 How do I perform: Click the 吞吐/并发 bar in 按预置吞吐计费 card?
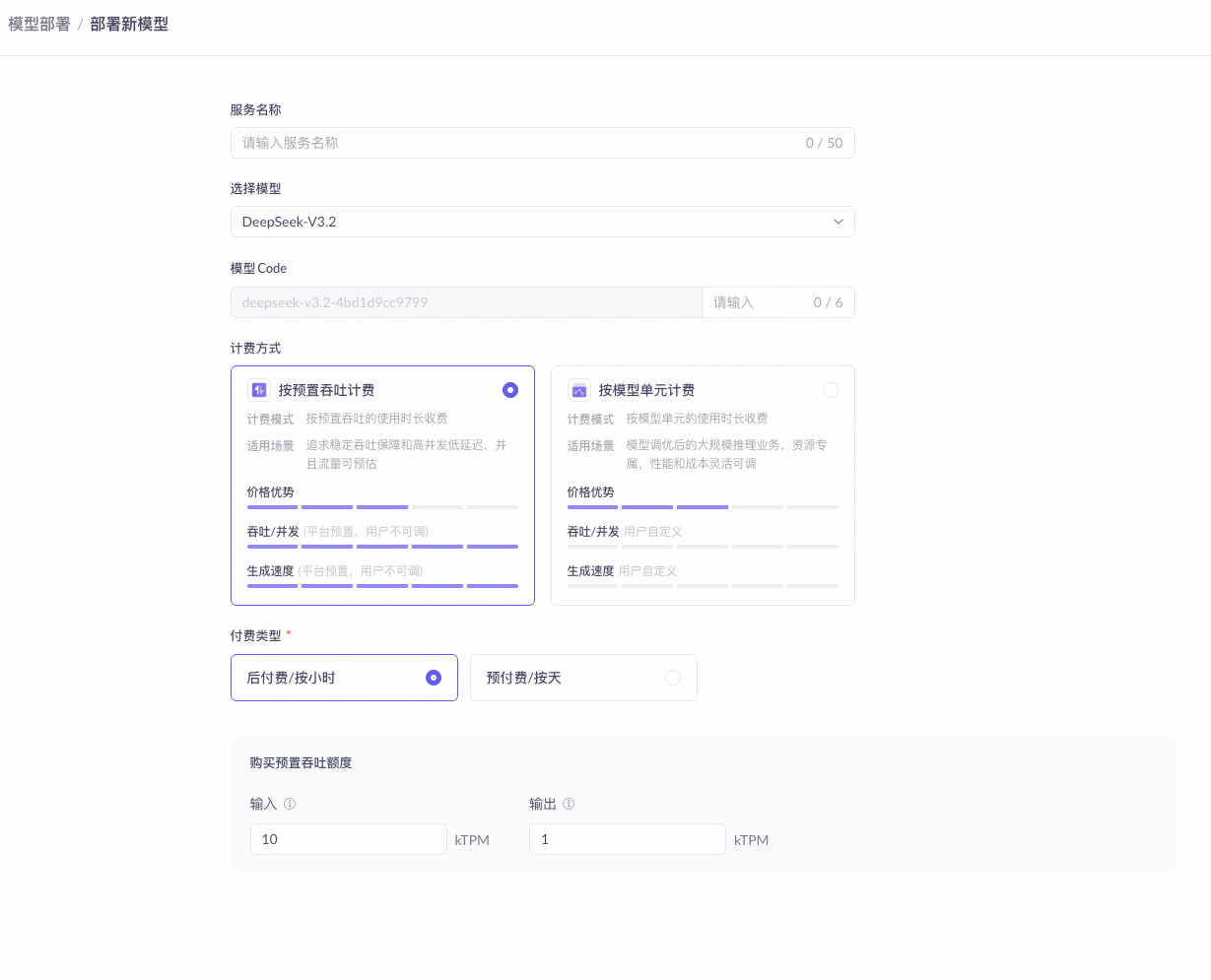(x=382, y=547)
